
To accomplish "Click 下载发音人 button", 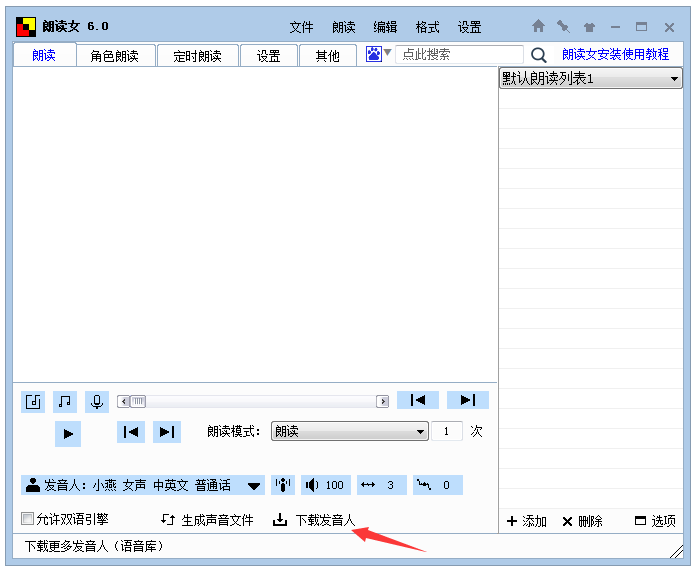I will (x=314, y=520).
